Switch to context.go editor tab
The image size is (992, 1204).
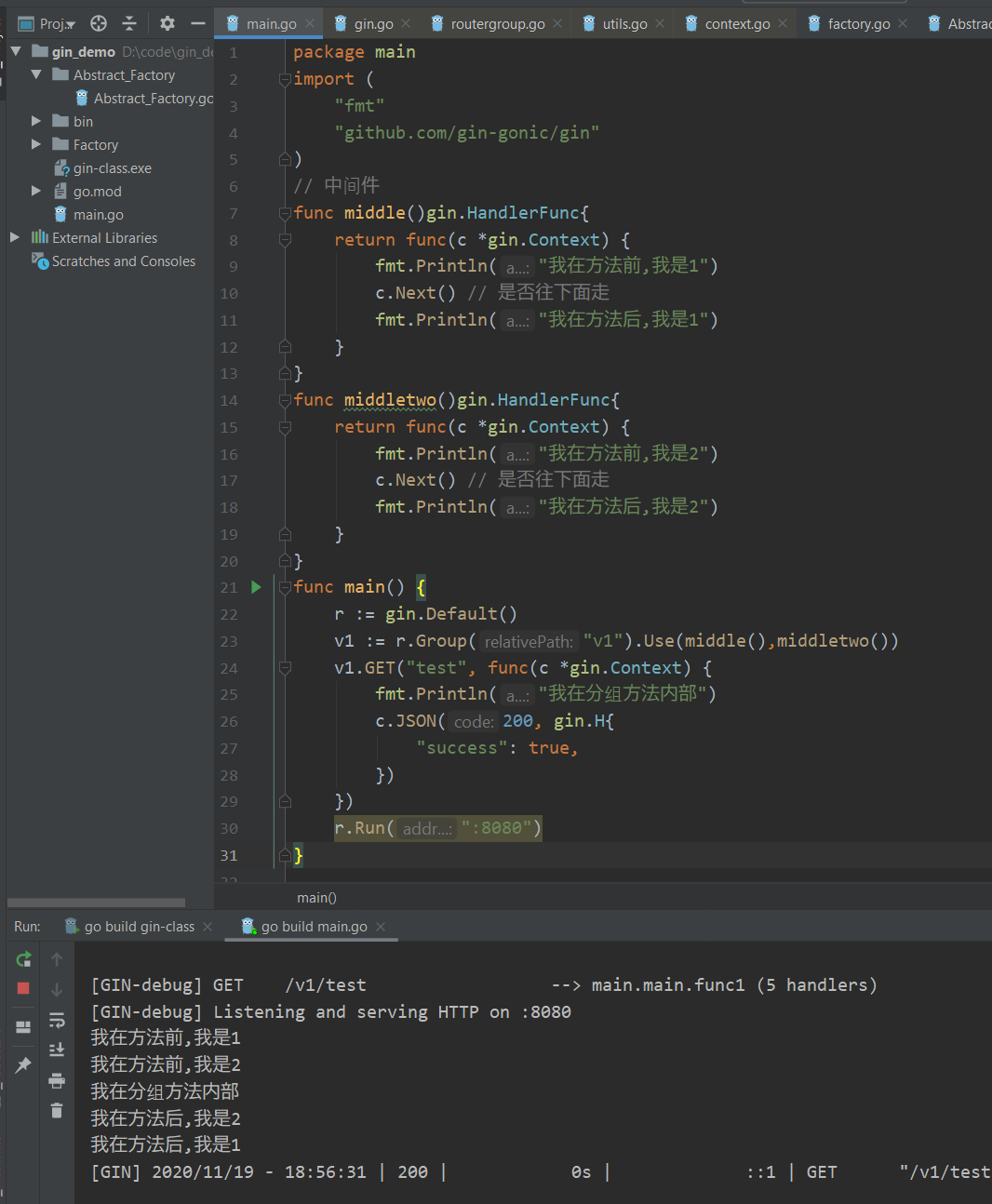click(x=737, y=24)
